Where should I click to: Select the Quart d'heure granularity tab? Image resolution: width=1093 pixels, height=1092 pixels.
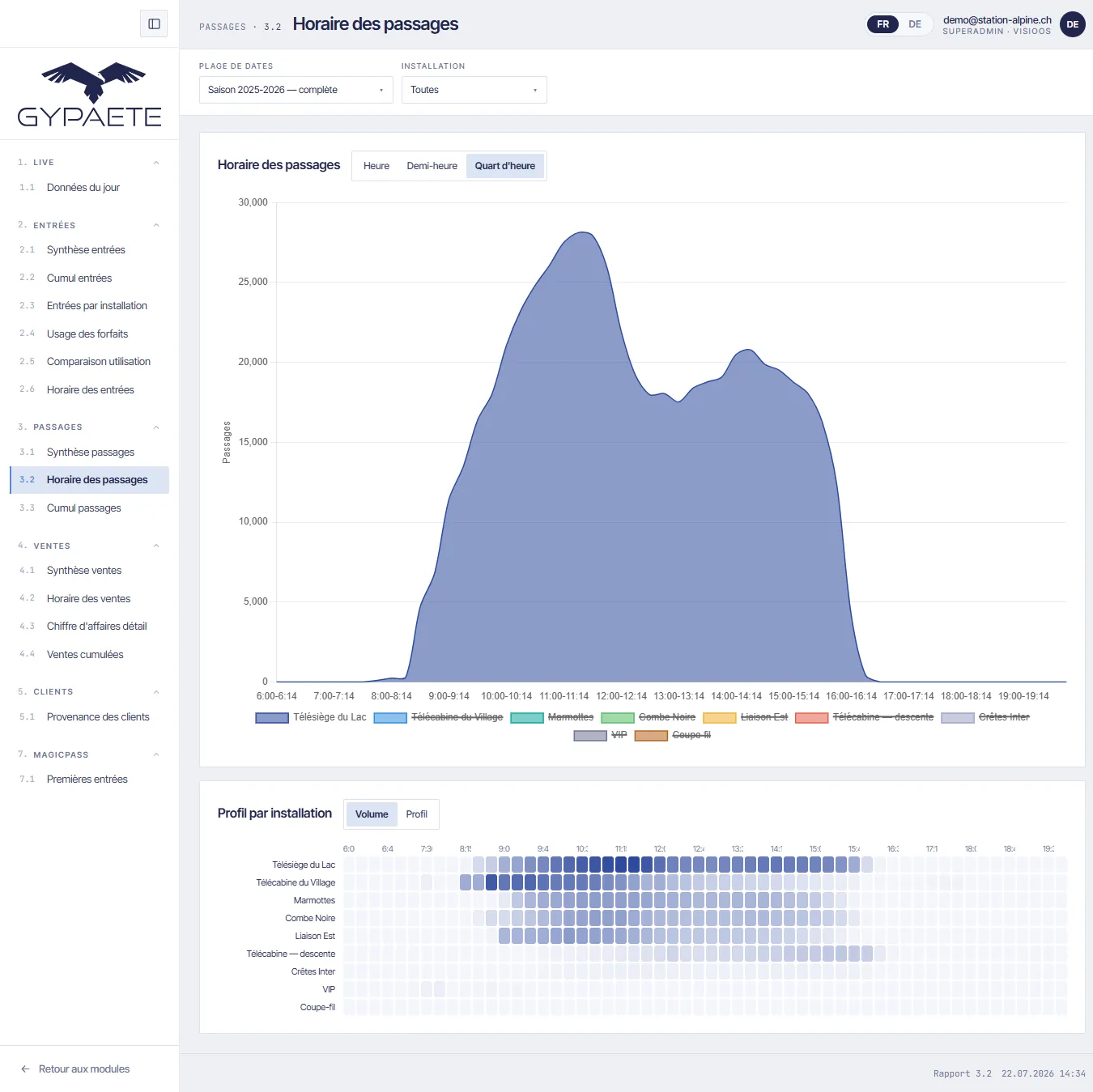coord(504,166)
